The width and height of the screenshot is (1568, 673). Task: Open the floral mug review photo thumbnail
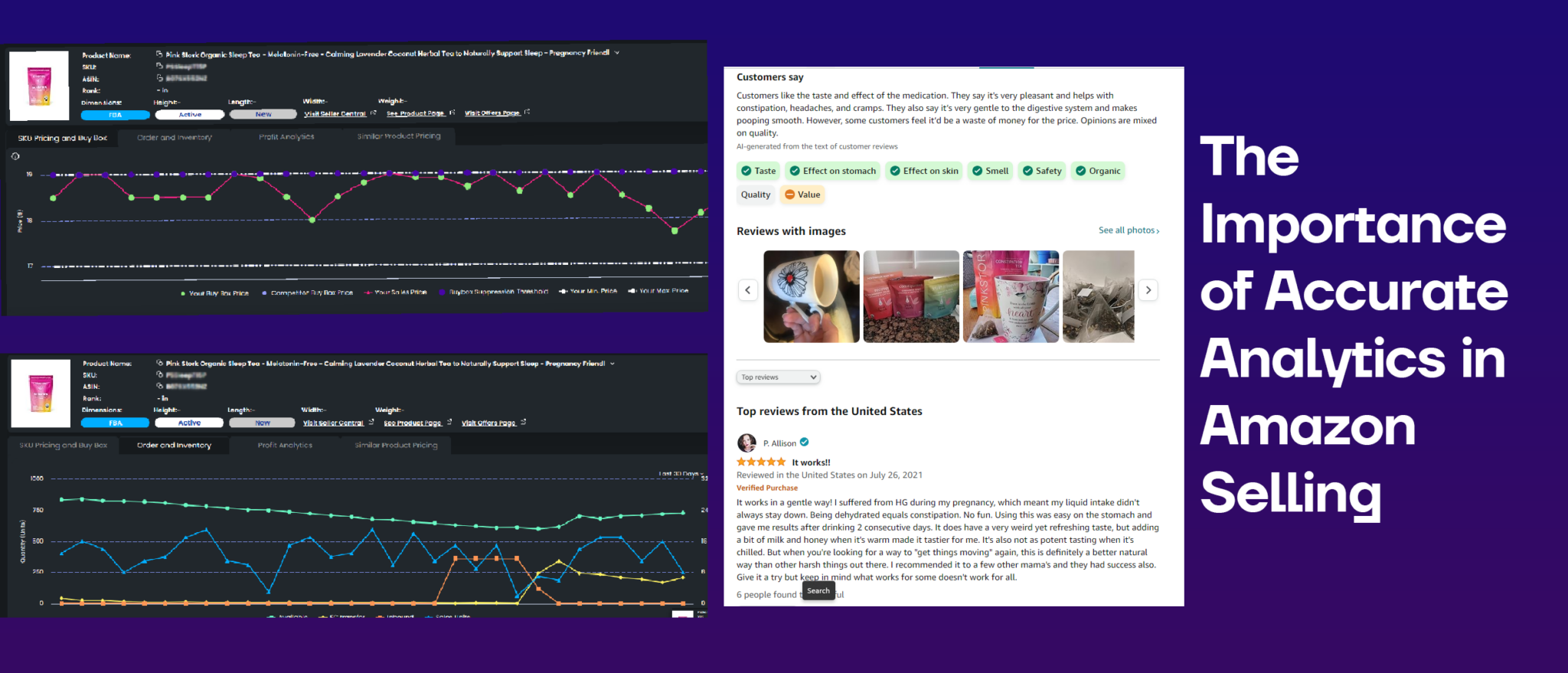pos(812,296)
